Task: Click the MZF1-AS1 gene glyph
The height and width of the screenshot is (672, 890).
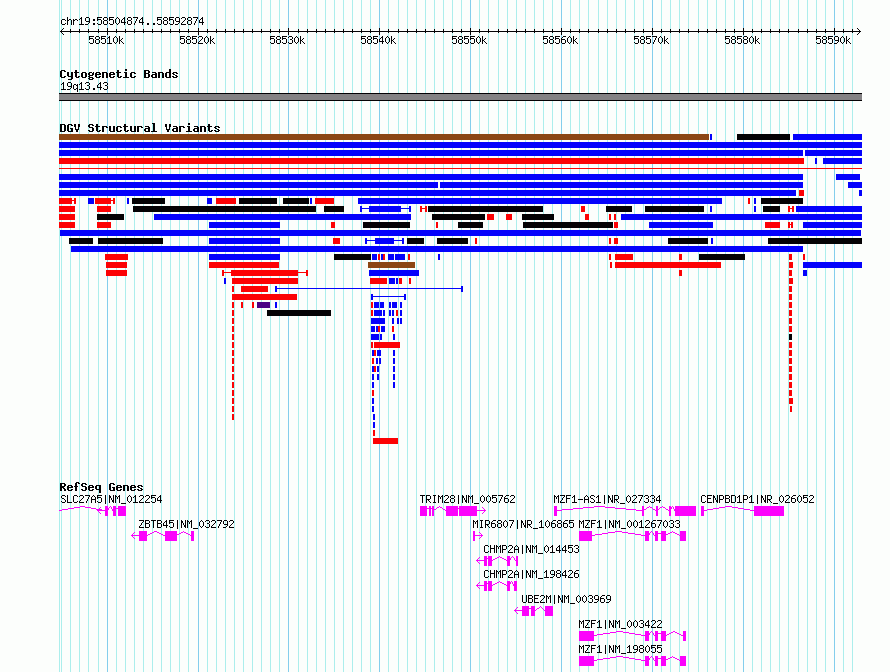Action: coord(625,511)
